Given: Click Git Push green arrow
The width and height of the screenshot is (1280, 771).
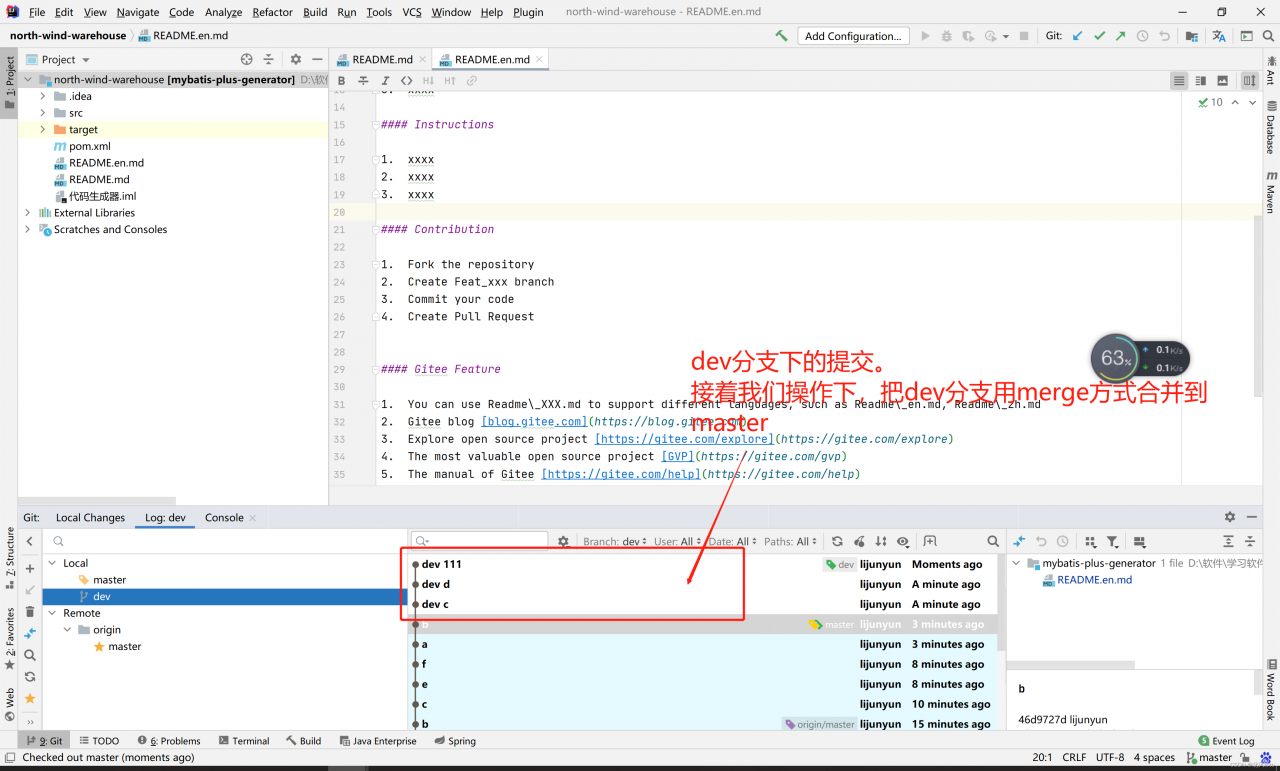Looking at the screenshot, I should (1121, 36).
